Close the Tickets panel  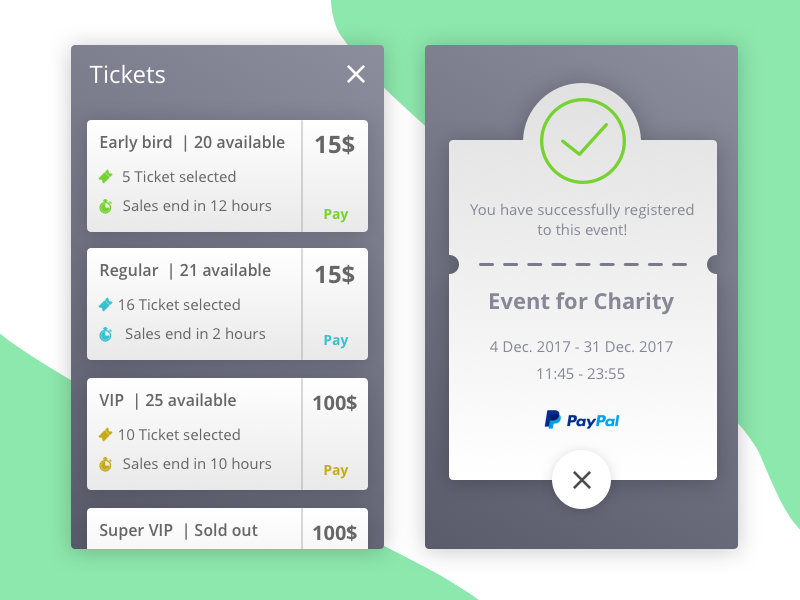coord(355,74)
